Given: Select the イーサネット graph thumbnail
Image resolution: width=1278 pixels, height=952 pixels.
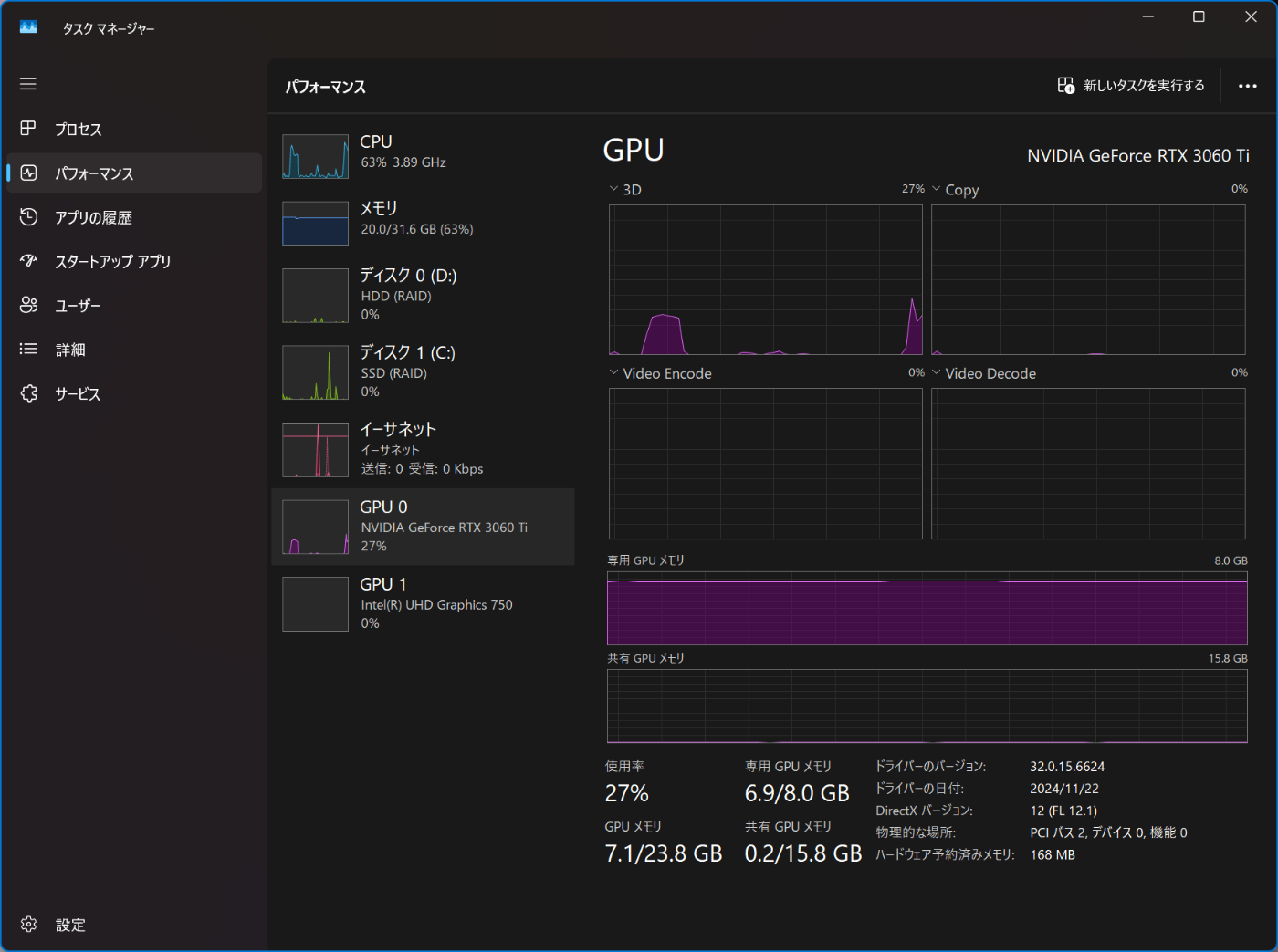Looking at the screenshot, I should click(x=315, y=450).
